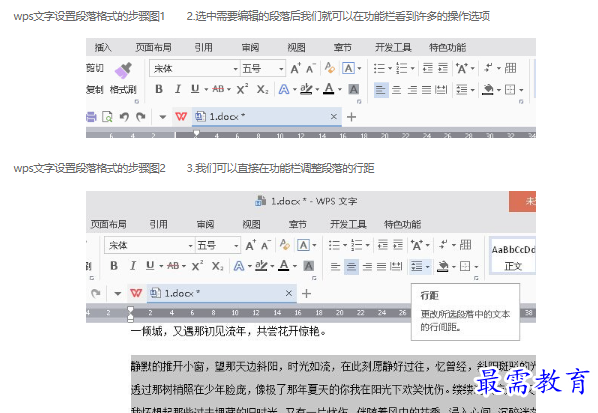Viewport: 598px width, 413px height.
Task: Click 复制 copy button in upper toolbar
Action: (95, 90)
